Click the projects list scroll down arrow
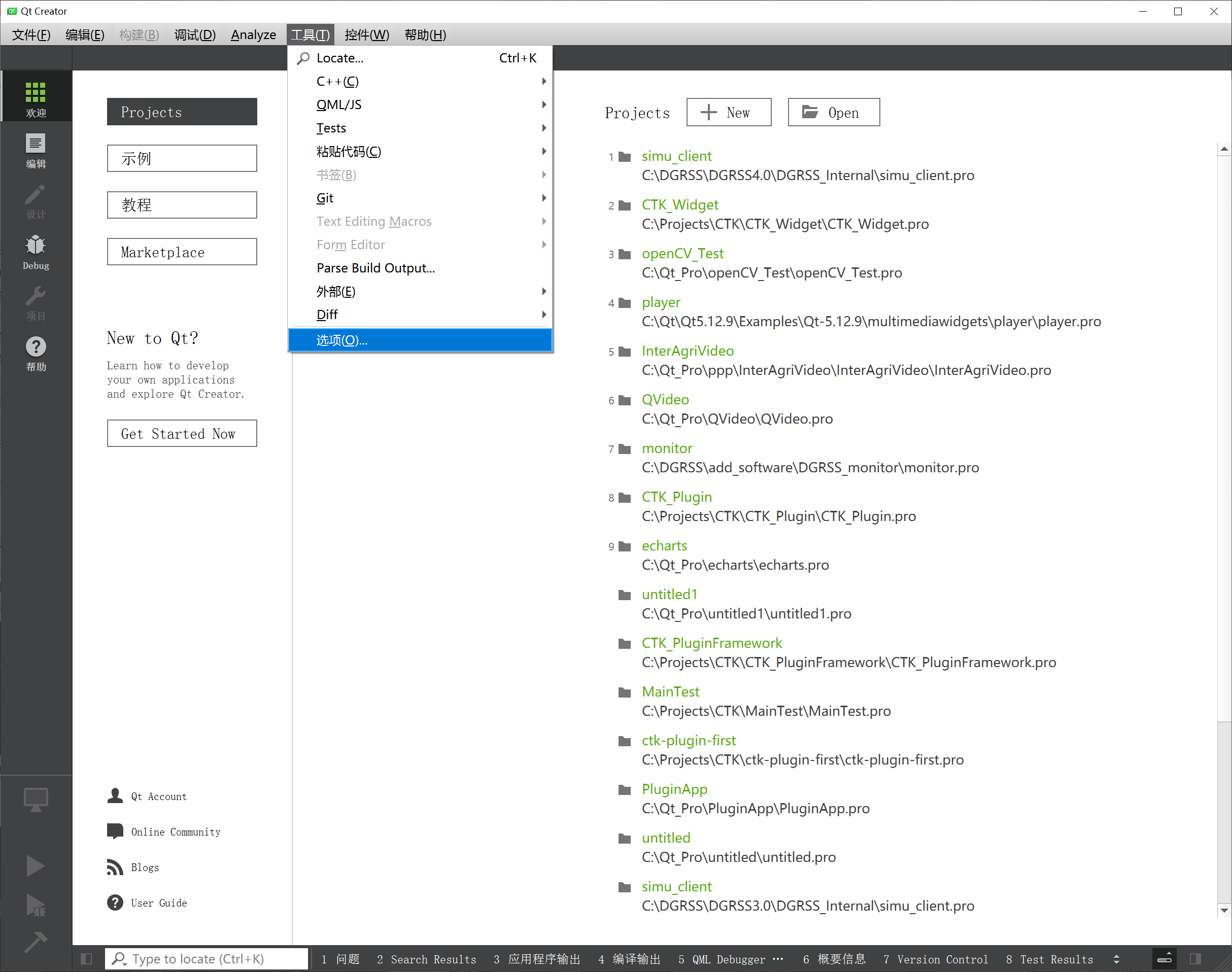 pyautogui.click(x=1223, y=911)
